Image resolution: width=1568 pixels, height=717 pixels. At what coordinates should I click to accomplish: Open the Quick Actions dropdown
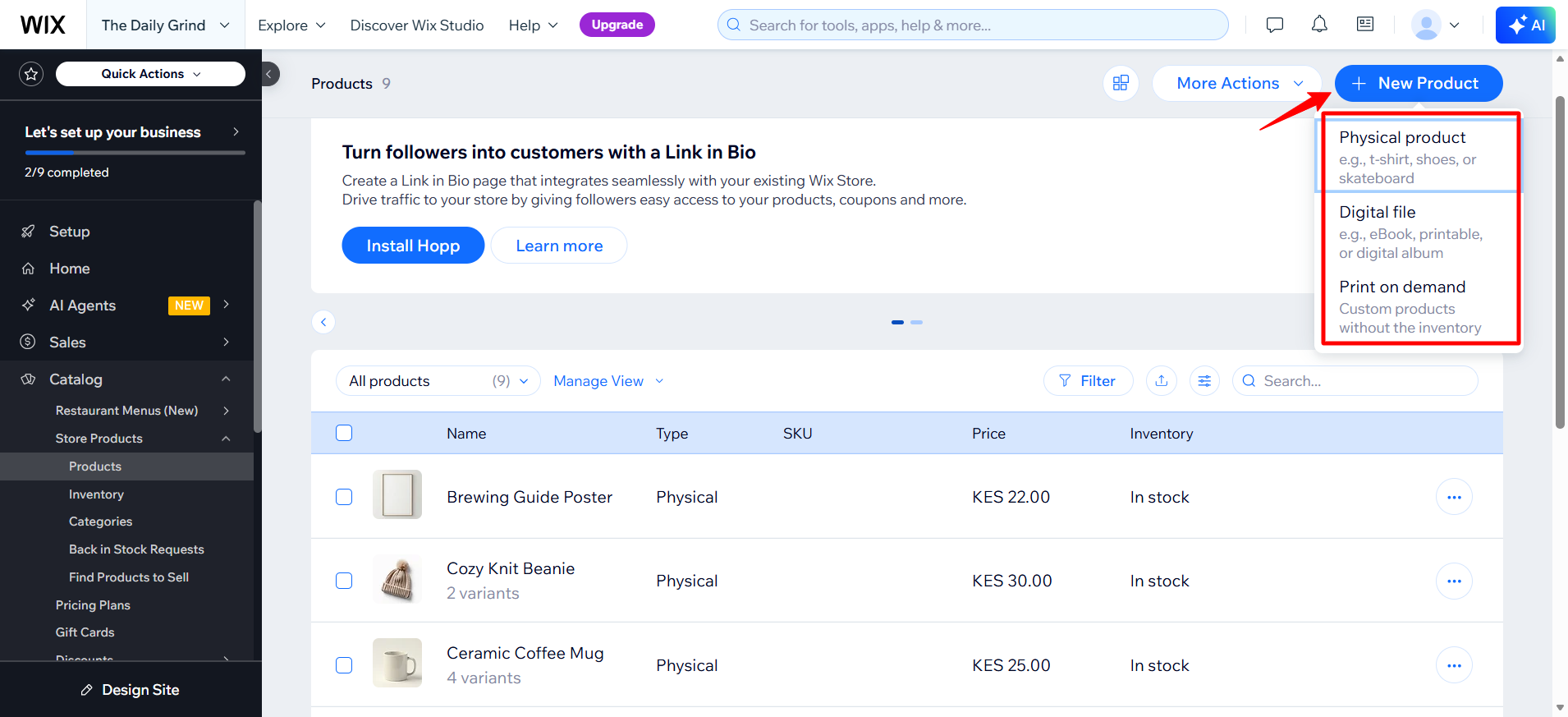coord(150,74)
